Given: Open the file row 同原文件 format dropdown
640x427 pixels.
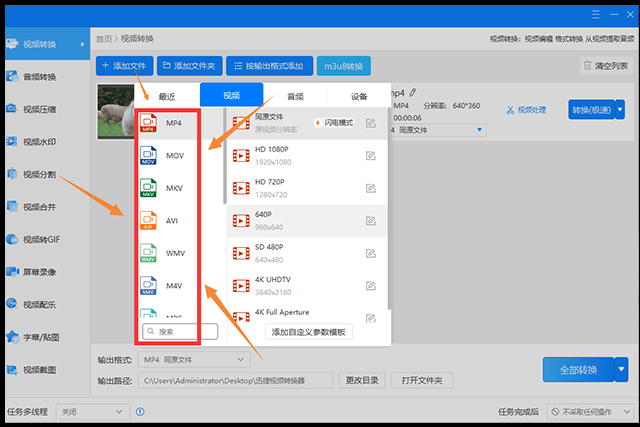Looking at the screenshot, I should [x=438, y=130].
